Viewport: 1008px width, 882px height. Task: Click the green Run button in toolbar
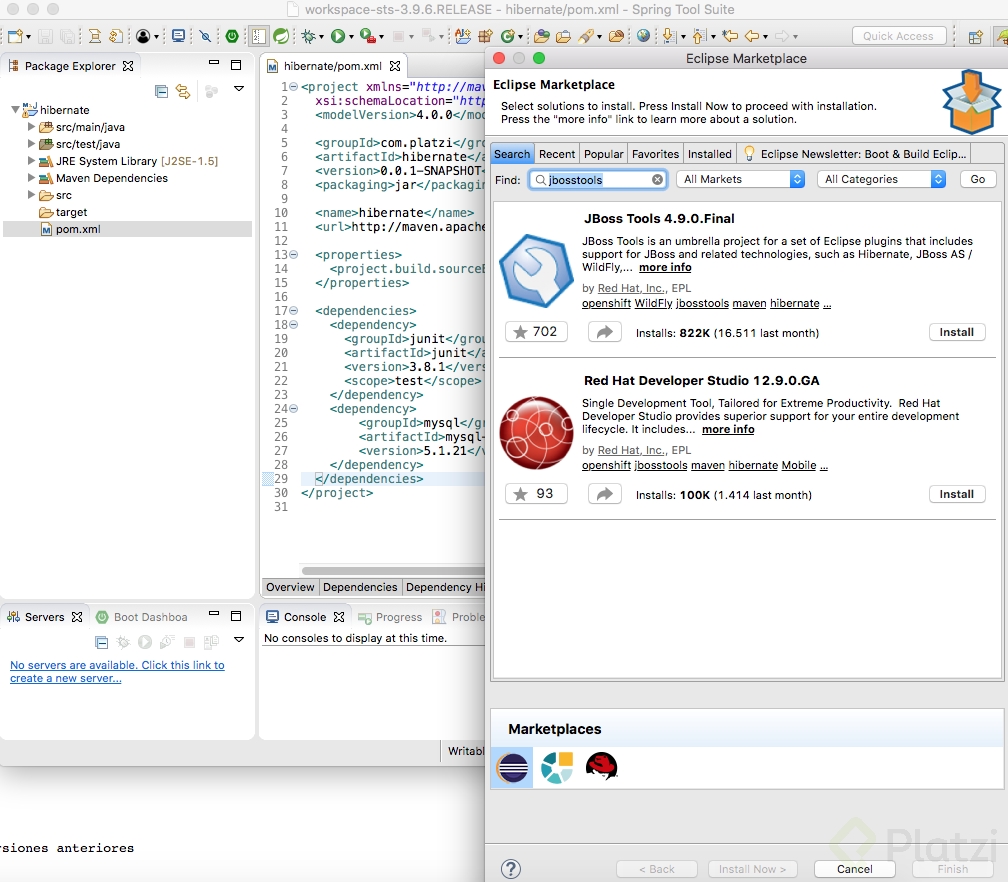pos(338,36)
